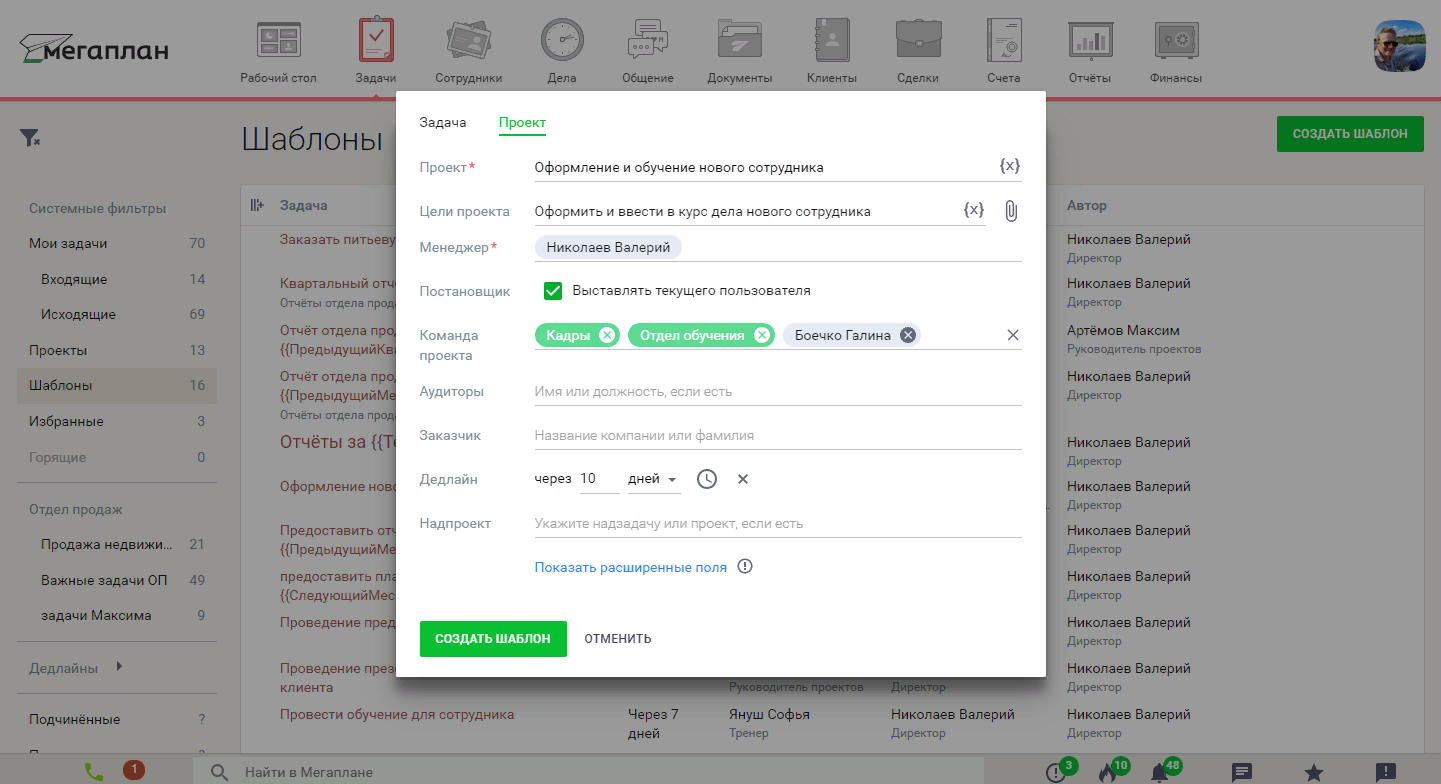Click the star favorites icon in bottom bar

pyautogui.click(x=1314, y=772)
